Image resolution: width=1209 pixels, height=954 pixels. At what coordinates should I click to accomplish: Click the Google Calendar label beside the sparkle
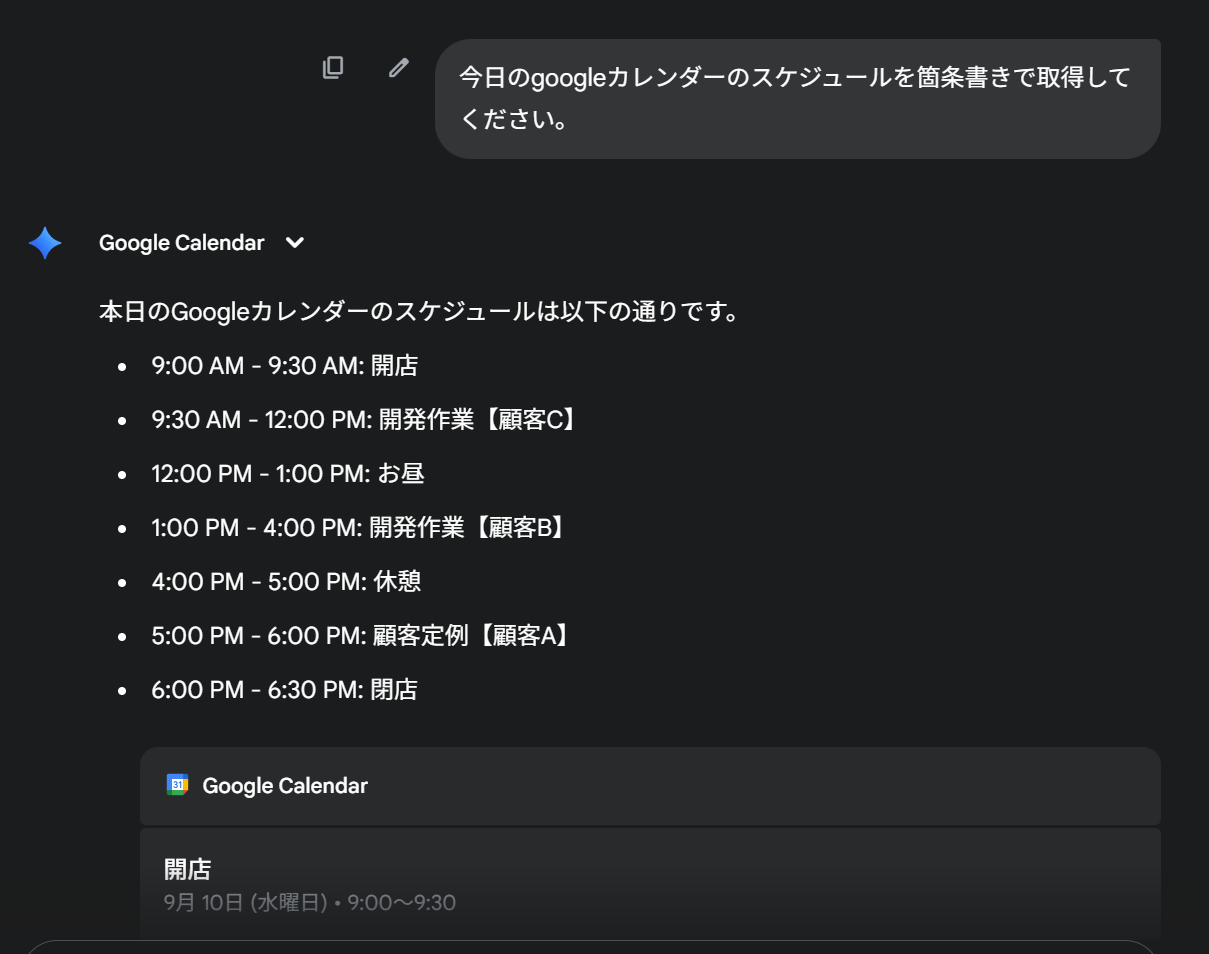pos(182,243)
